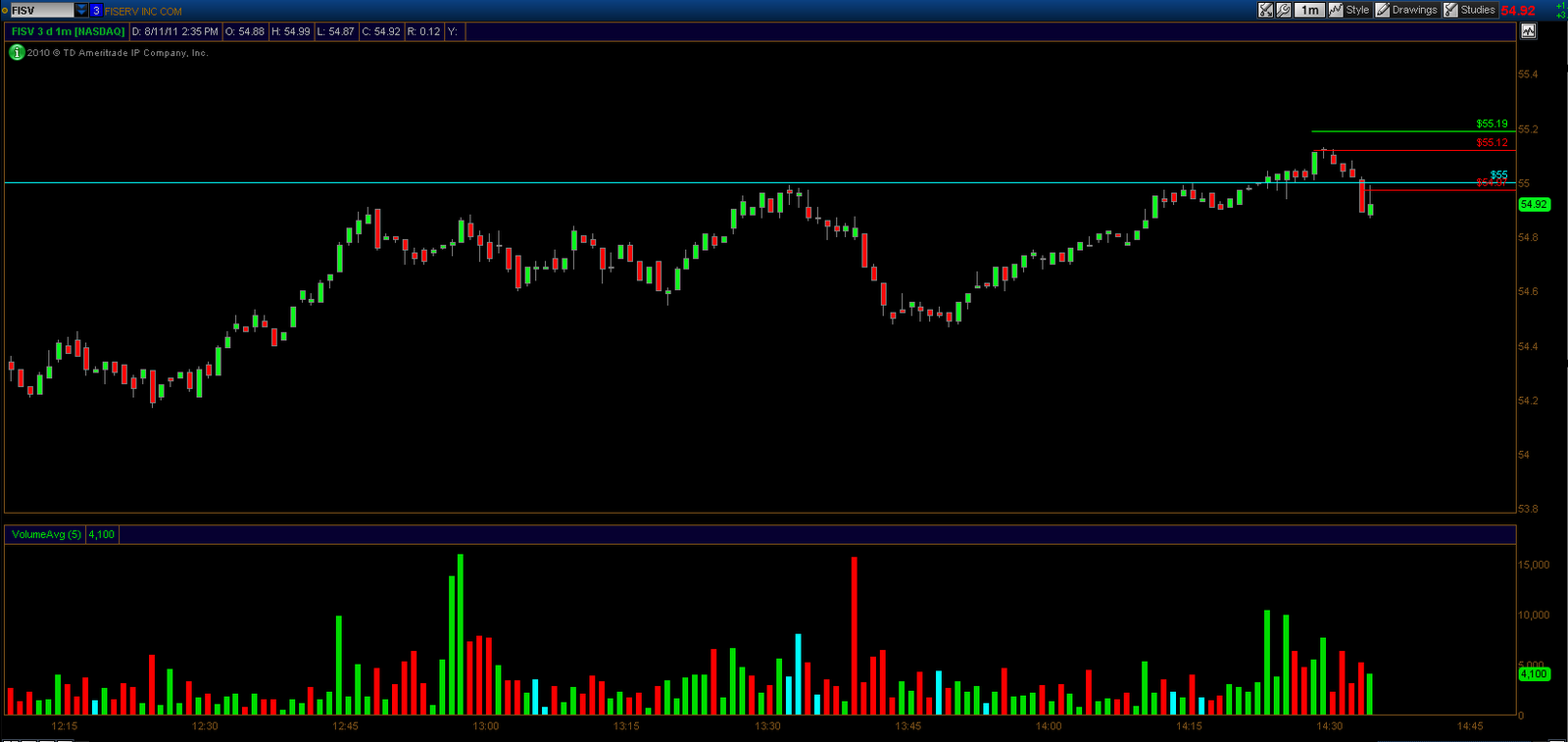This screenshot has height=742, width=1568.
Task: Click the 12:15 time axis label
Action: [x=65, y=726]
